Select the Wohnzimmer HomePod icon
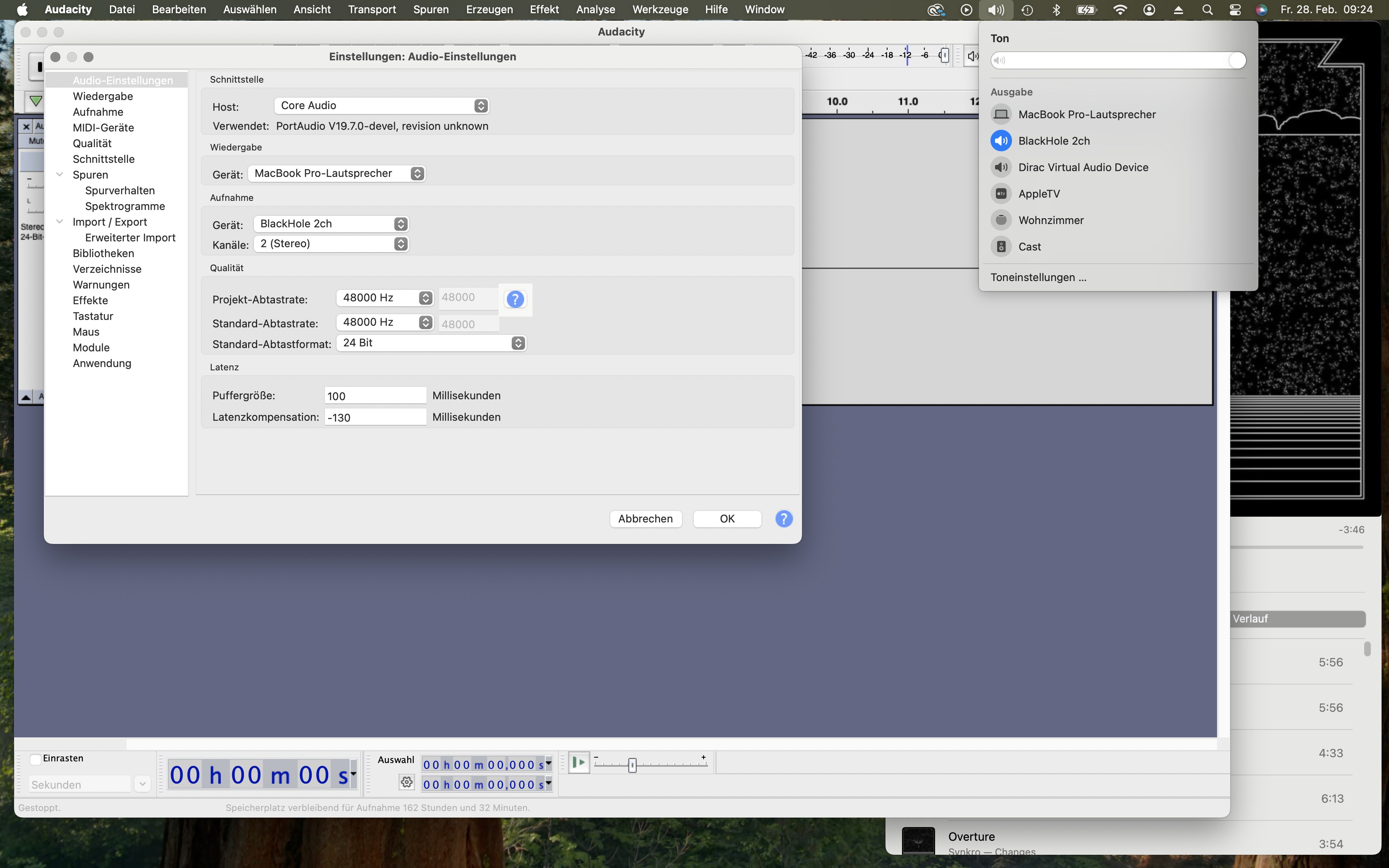 coord(1001,220)
